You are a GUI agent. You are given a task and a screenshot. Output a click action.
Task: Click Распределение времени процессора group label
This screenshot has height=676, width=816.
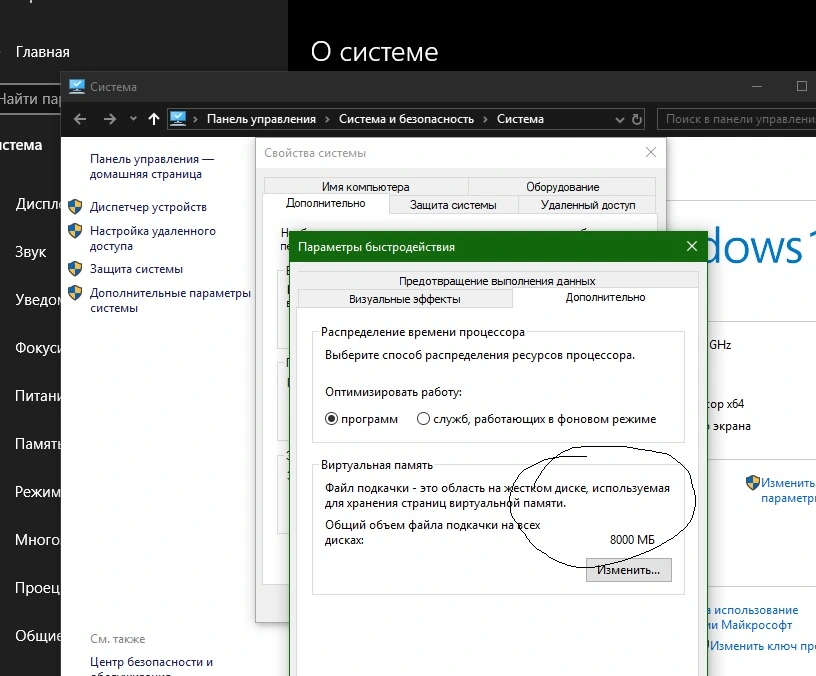point(423,332)
